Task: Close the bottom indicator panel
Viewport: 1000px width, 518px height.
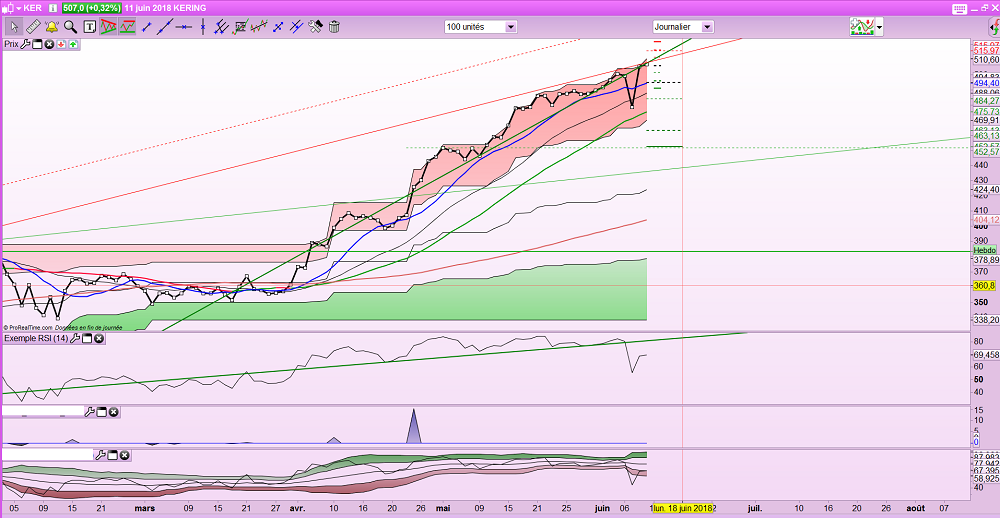Action: [x=124, y=455]
